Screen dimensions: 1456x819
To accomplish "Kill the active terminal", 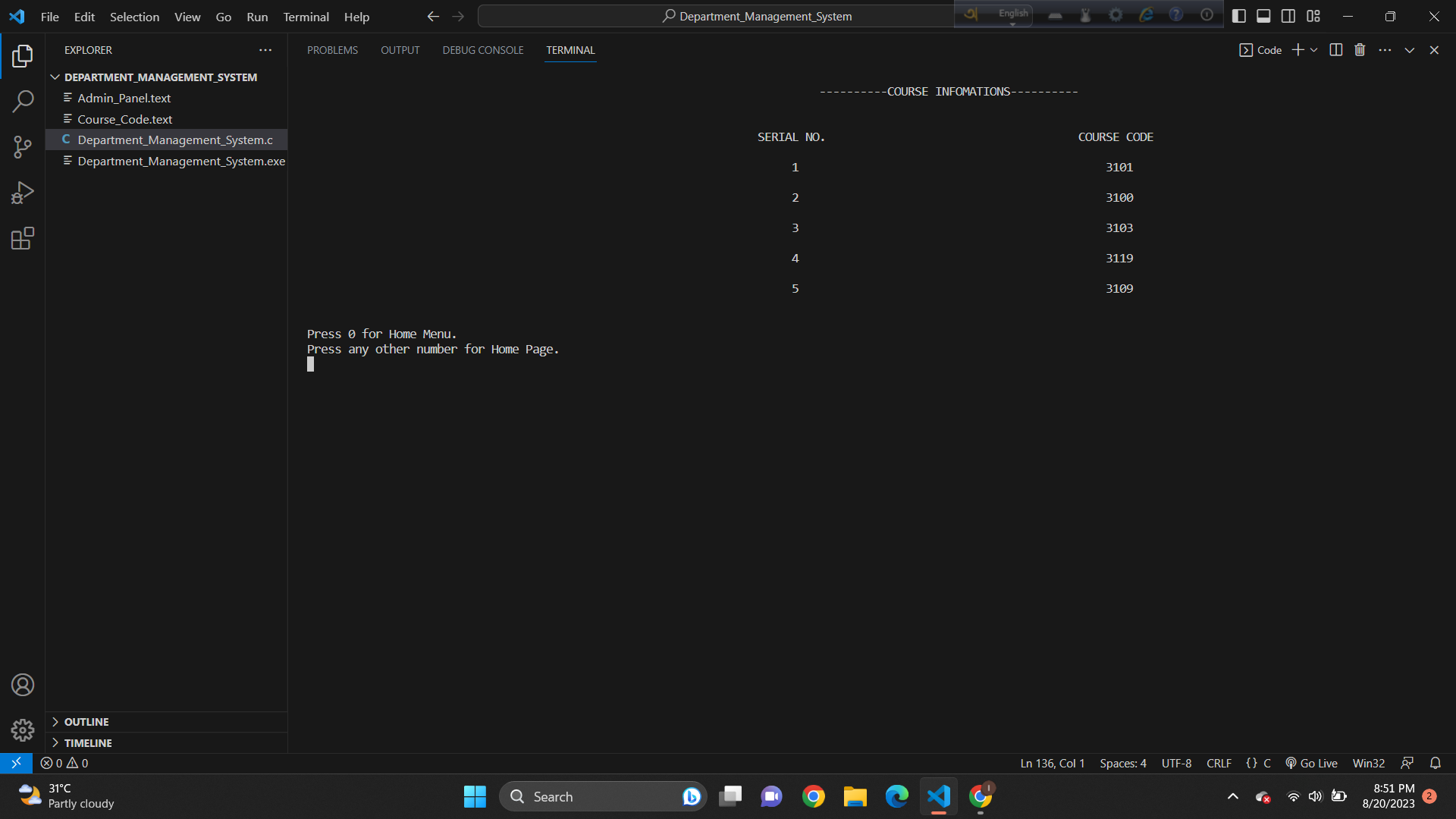I will click(1360, 49).
